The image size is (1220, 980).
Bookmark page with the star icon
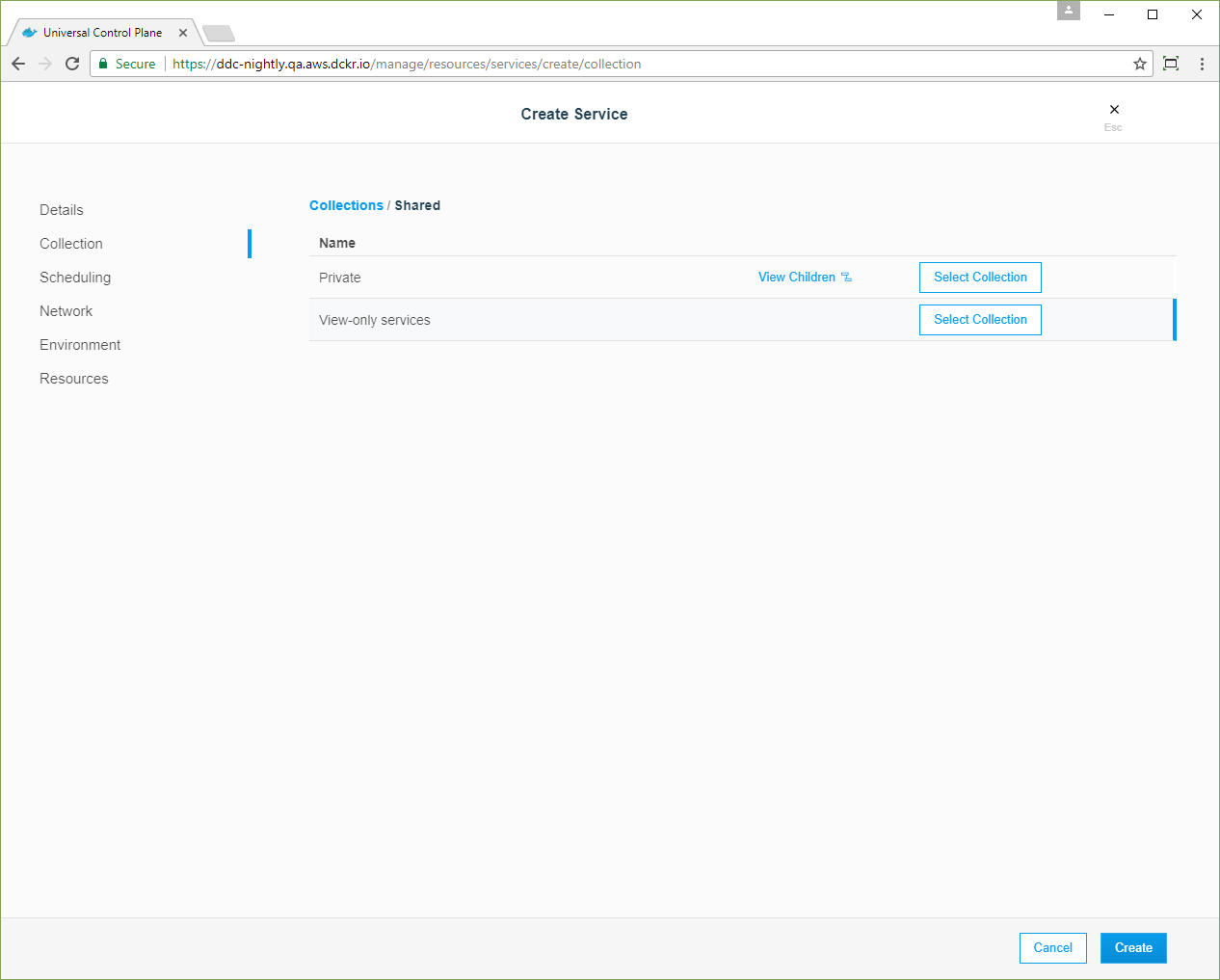pyautogui.click(x=1140, y=64)
